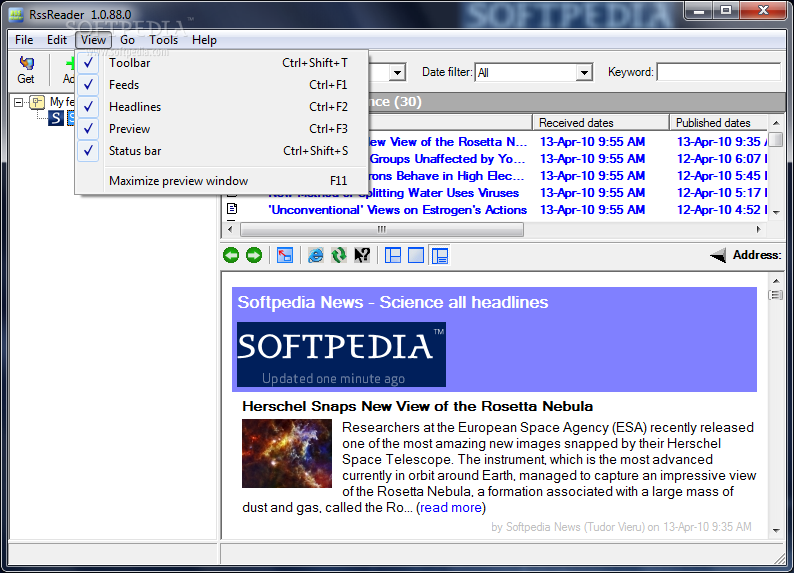The image size is (794, 573).
Task: Open the Edit menu
Action: pos(57,40)
